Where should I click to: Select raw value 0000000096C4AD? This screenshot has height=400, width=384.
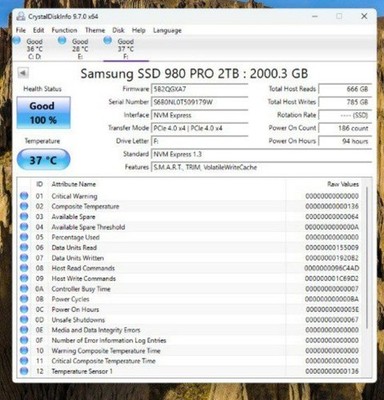point(332,268)
